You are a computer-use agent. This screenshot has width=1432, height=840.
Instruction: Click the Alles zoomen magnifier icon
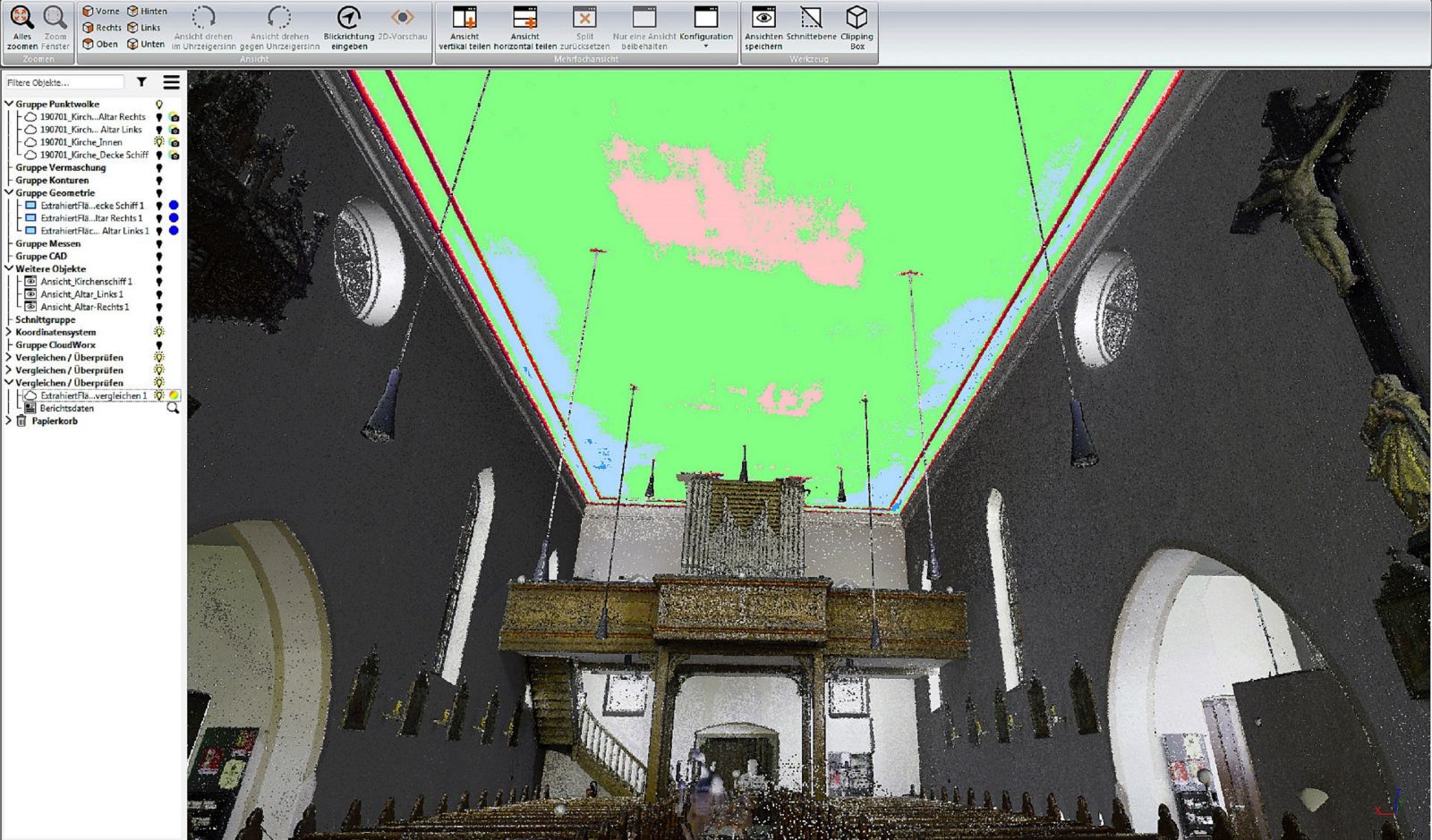(x=21, y=18)
